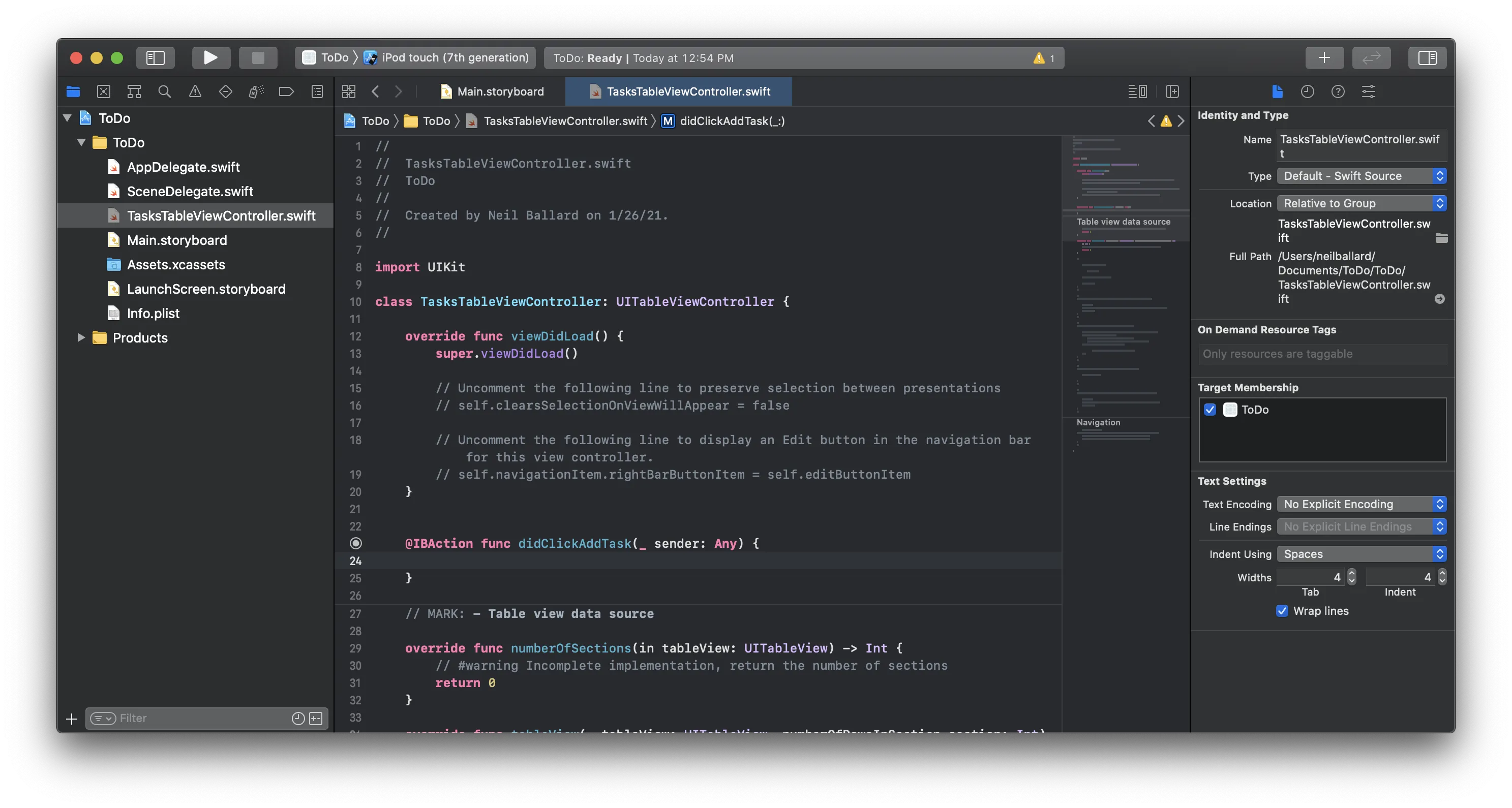
Task: Adjust Tab width stepper
Action: click(x=1352, y=577)
